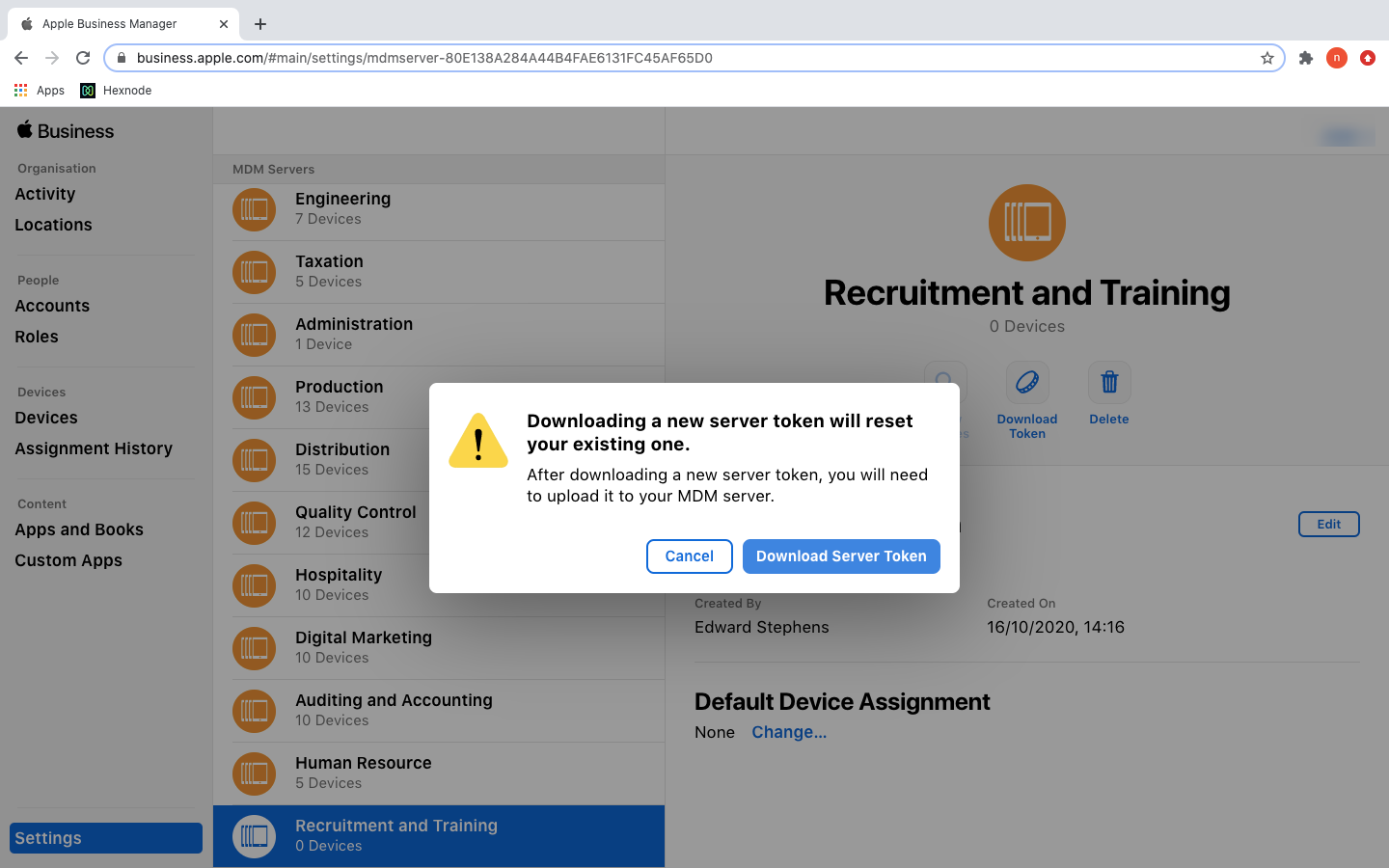
Task: Open Assignment History in the sidebar
Action: point(94,448)
